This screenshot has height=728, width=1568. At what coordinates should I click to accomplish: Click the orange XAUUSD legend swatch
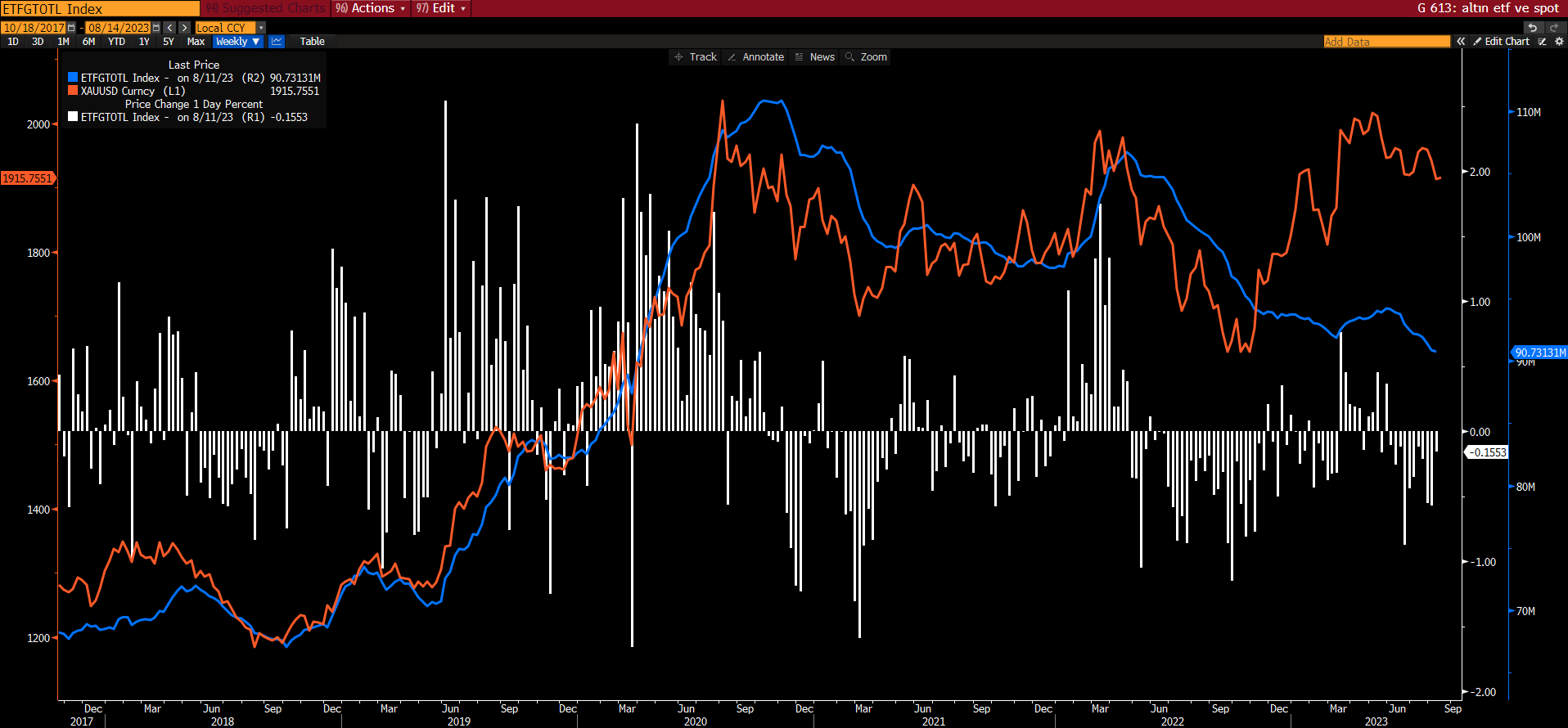click(x=73, y=91)
